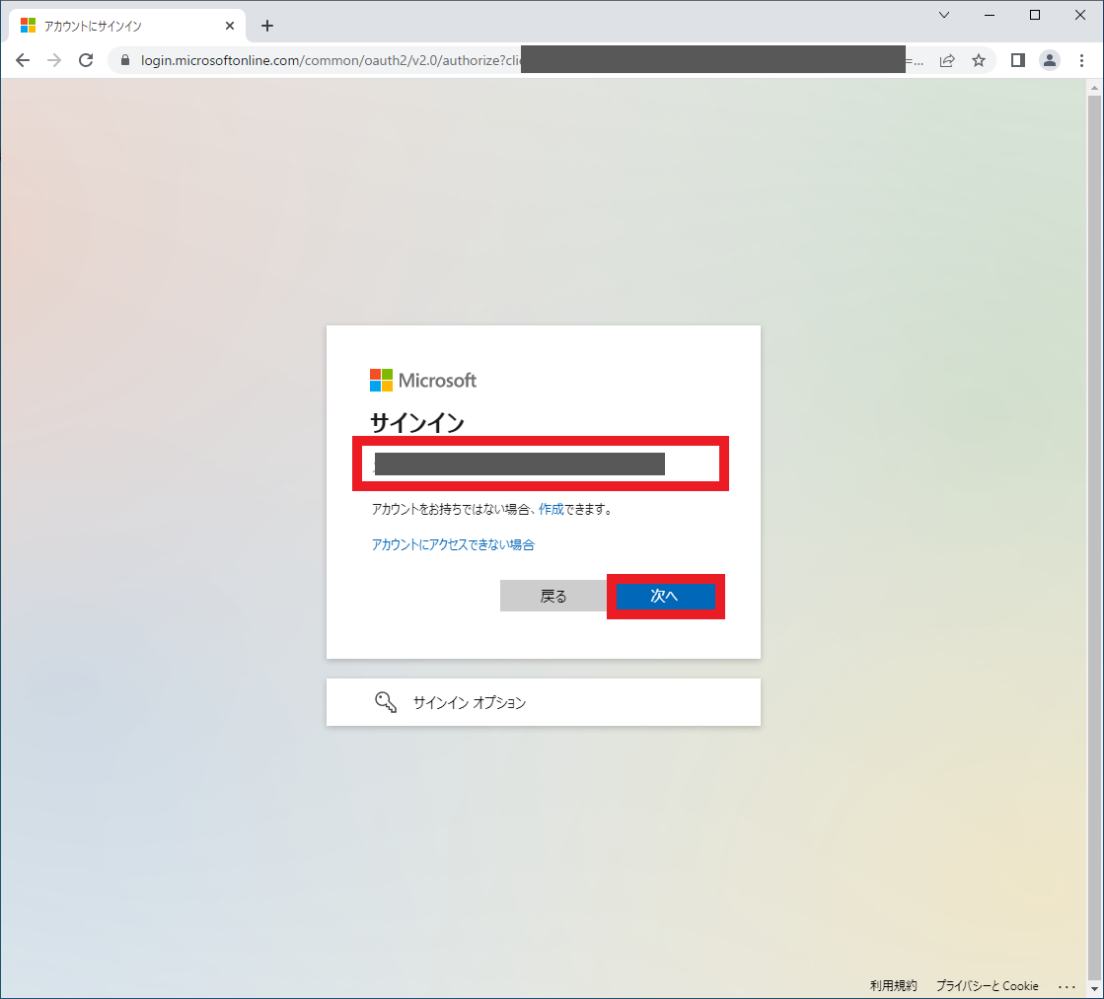
Task: View site info via the lock icon
Action: 125,61
